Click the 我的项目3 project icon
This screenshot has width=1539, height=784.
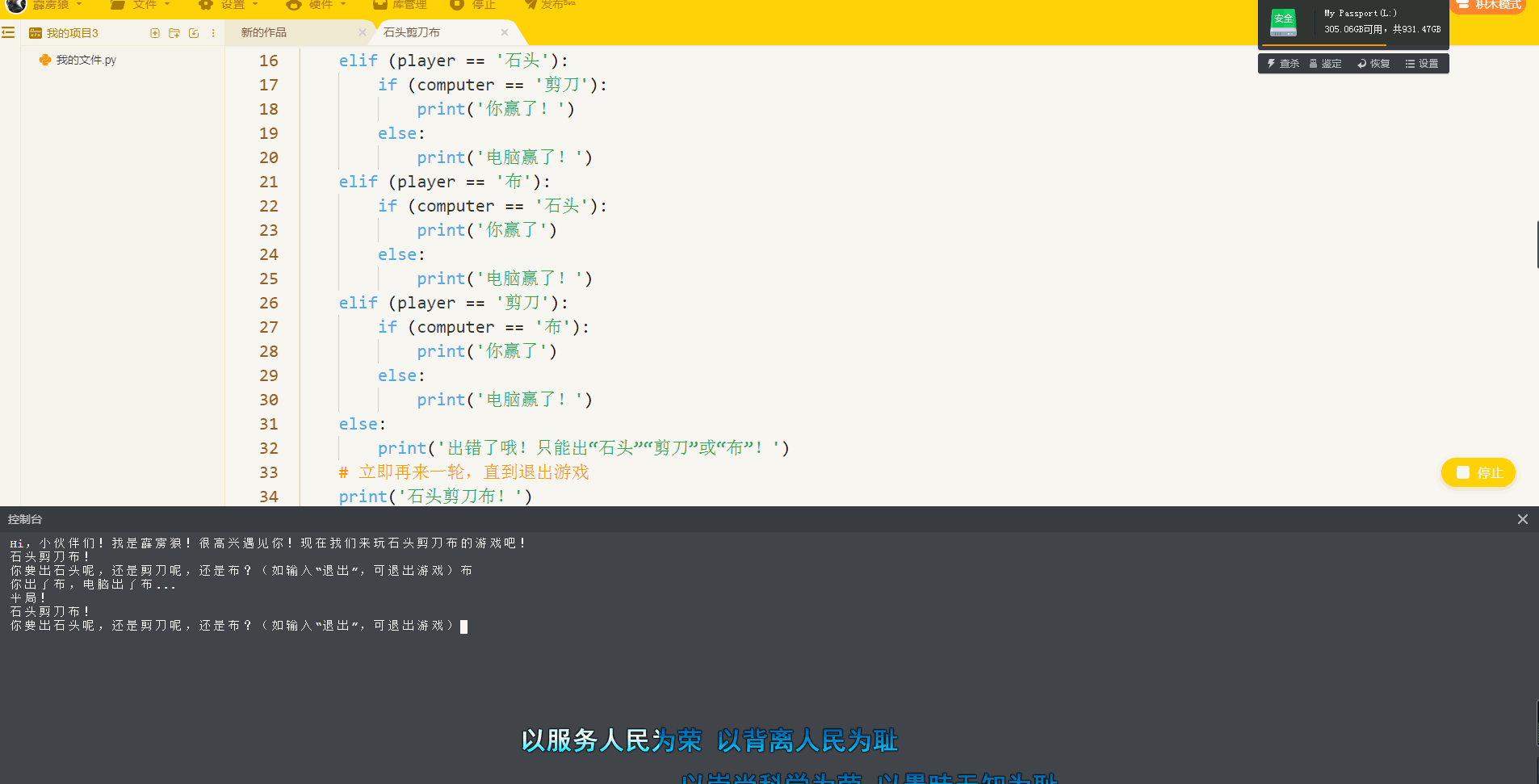point(36,33)
